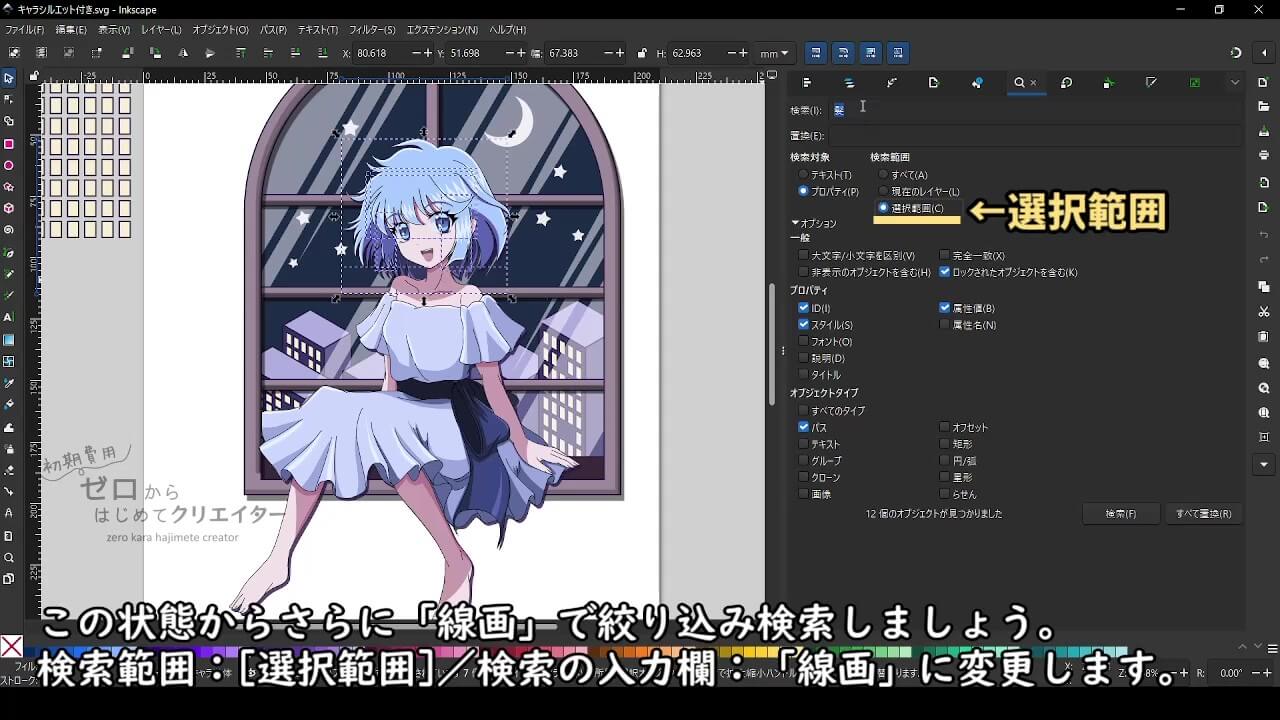Open パス(P) menu

[273, 30]
